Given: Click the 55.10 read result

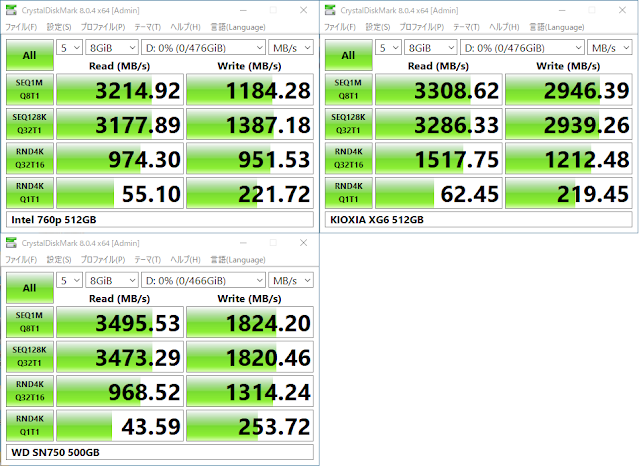Looking at the screenshot, I should (x=120, y=193).
